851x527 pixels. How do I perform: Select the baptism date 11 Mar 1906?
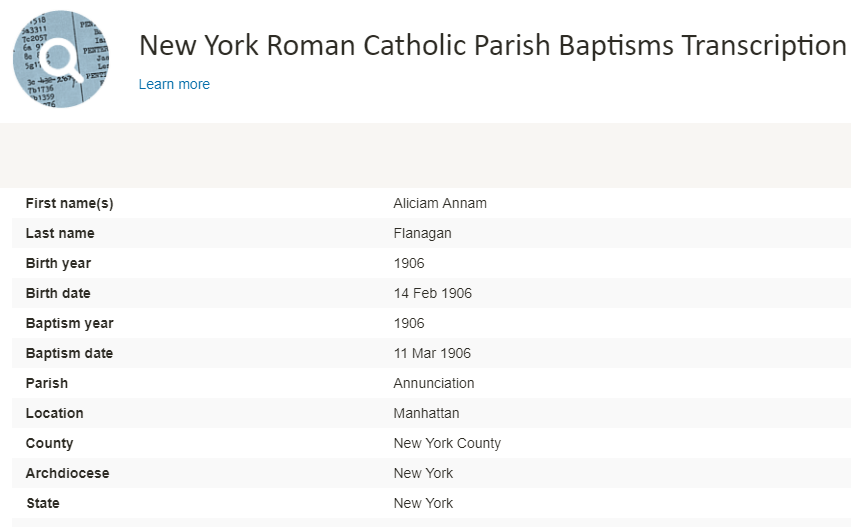[x=432, y=353]
